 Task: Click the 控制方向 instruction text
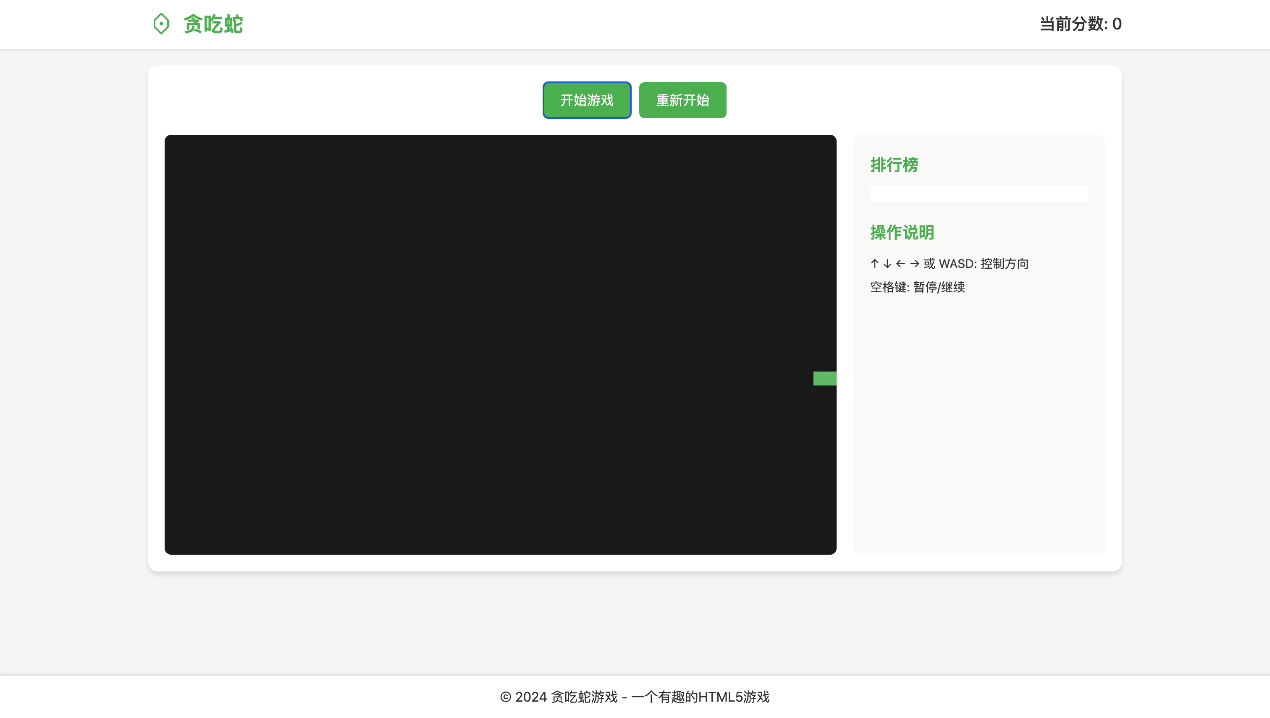pyautogui.click(x=1005, y=264)
